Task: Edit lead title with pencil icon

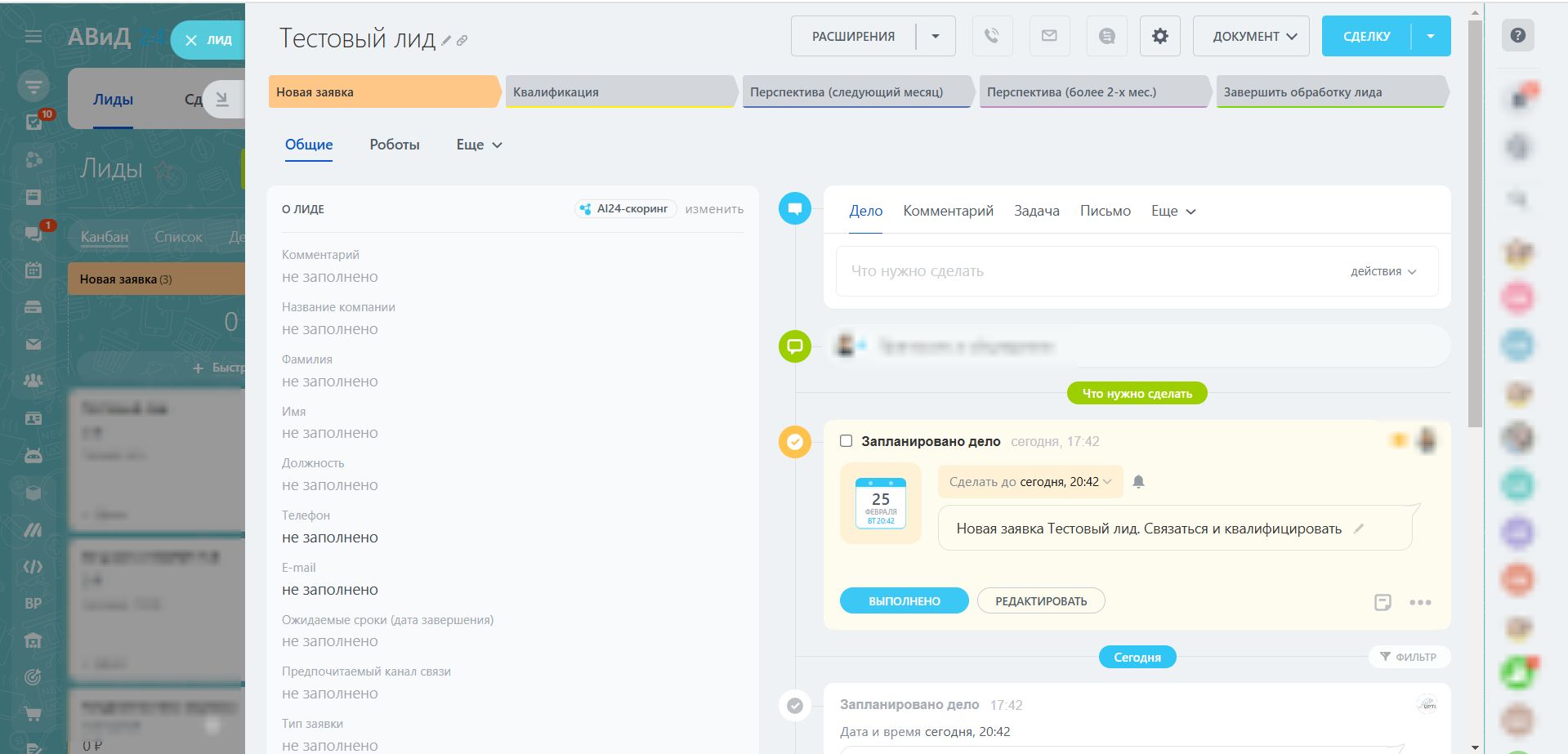Action: click(446, 40)
